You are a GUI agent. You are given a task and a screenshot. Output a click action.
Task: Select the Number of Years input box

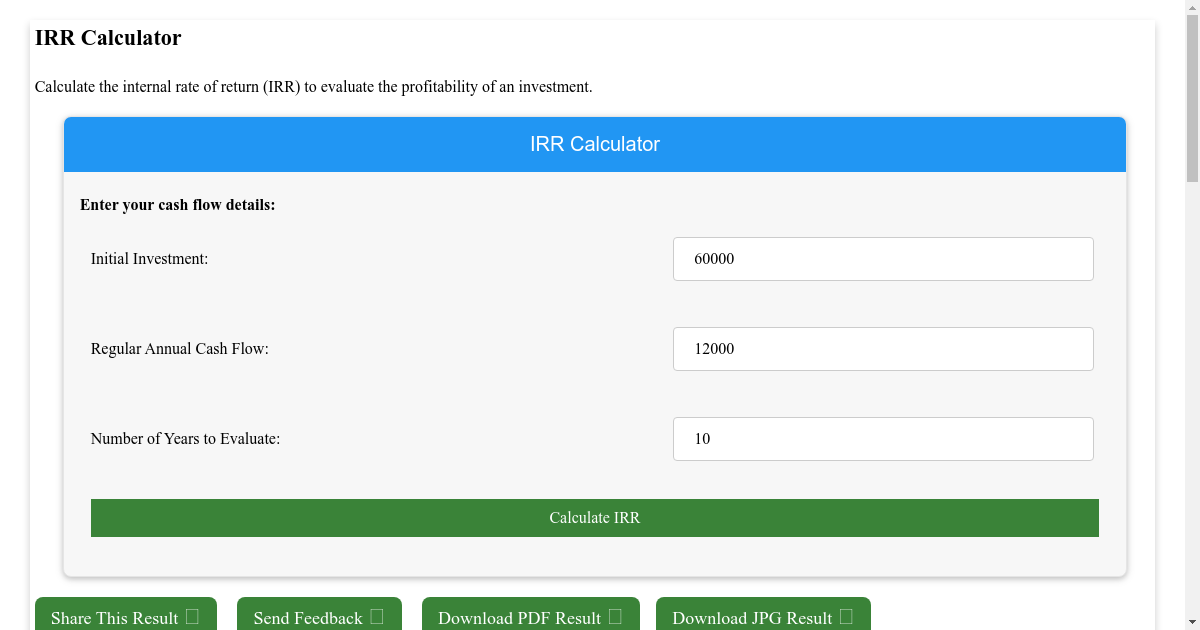click(882, 439)
